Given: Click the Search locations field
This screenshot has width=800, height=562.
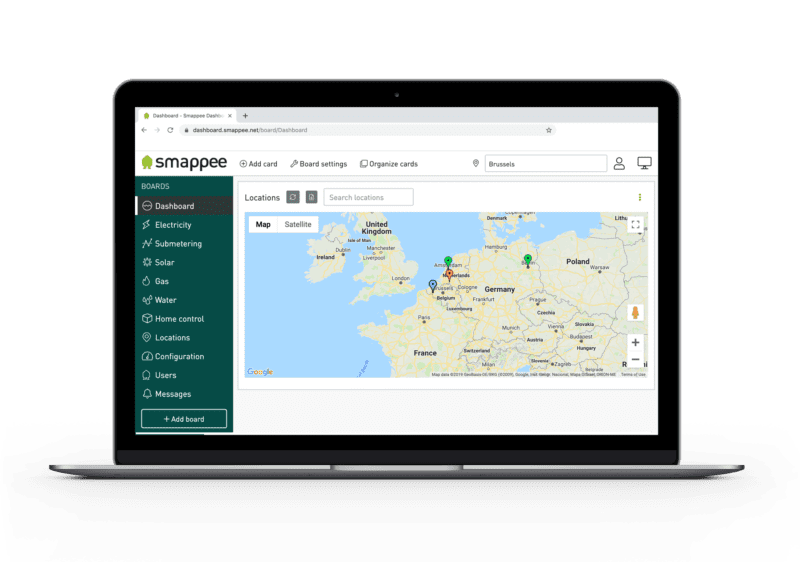Looking at the screenshot, I should point(368,197).
